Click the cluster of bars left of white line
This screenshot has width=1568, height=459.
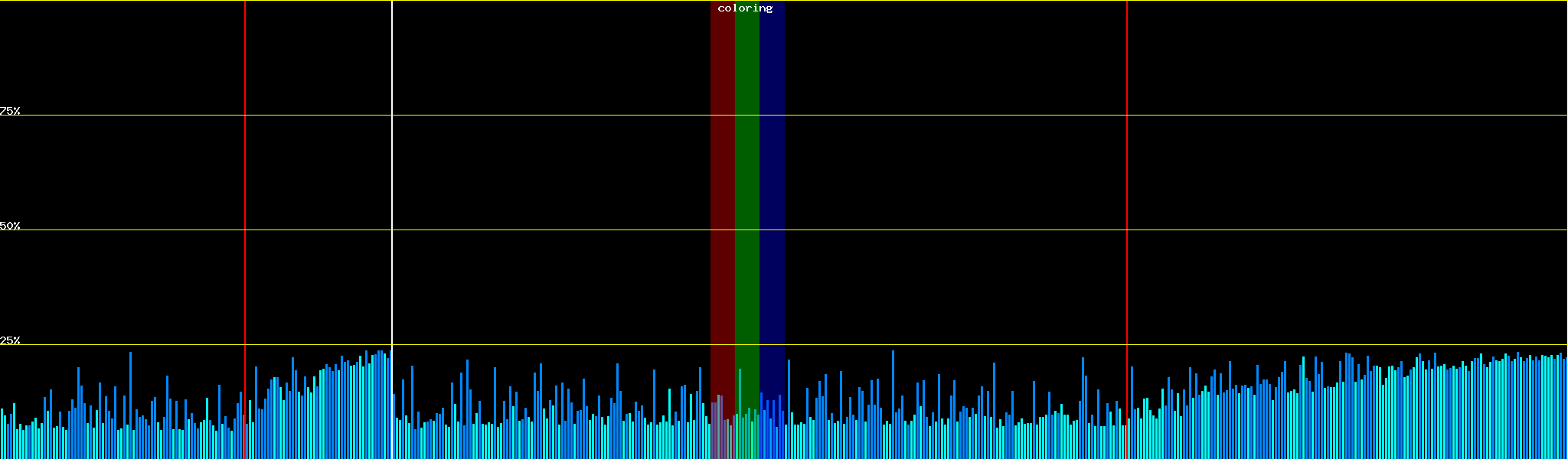click(x=360, y=405)
